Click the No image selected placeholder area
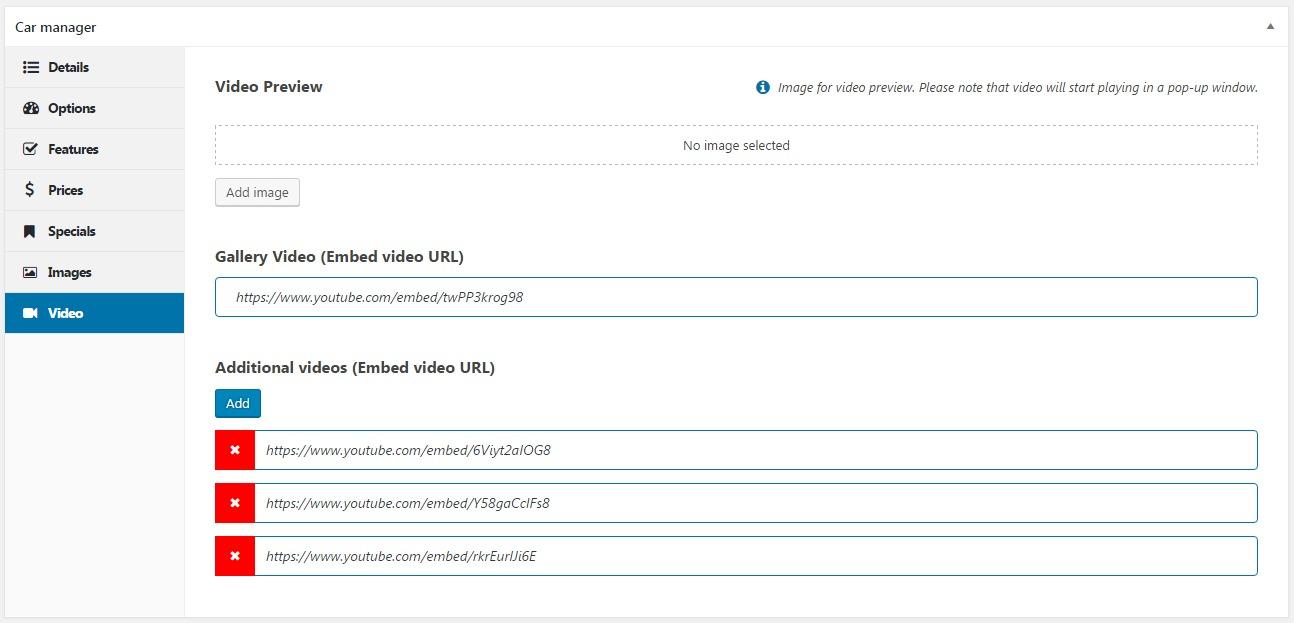 tap(735, 145)
